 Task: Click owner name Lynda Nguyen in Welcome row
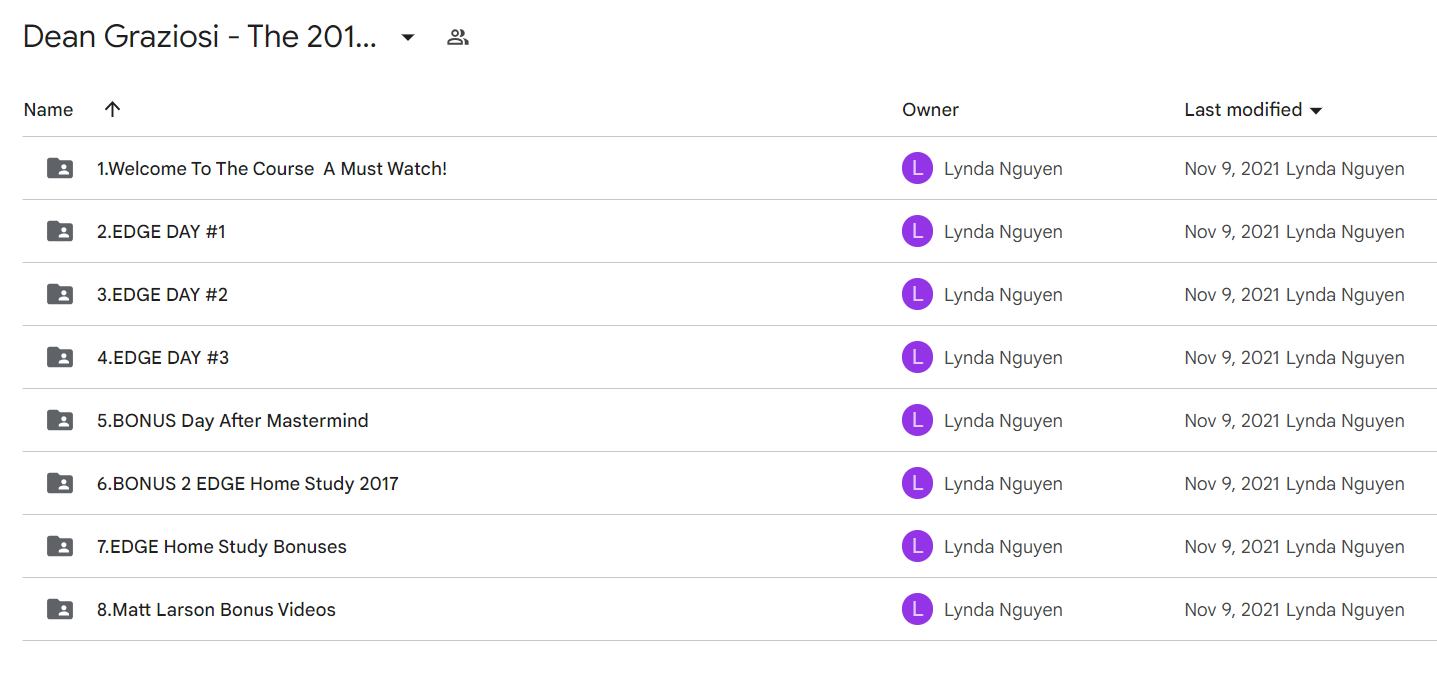tap(1003, 169)
